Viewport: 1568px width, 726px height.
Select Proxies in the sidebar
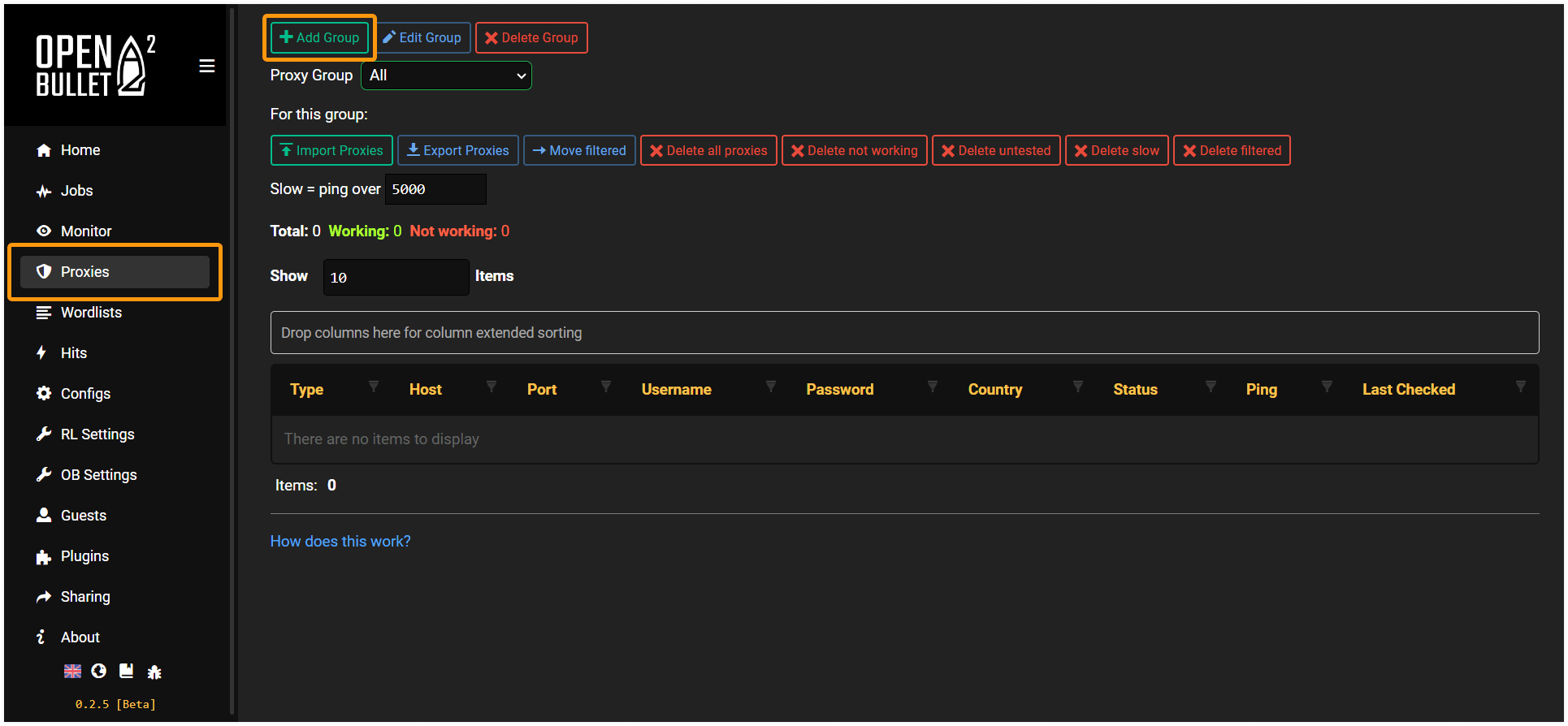click(115, 272)
